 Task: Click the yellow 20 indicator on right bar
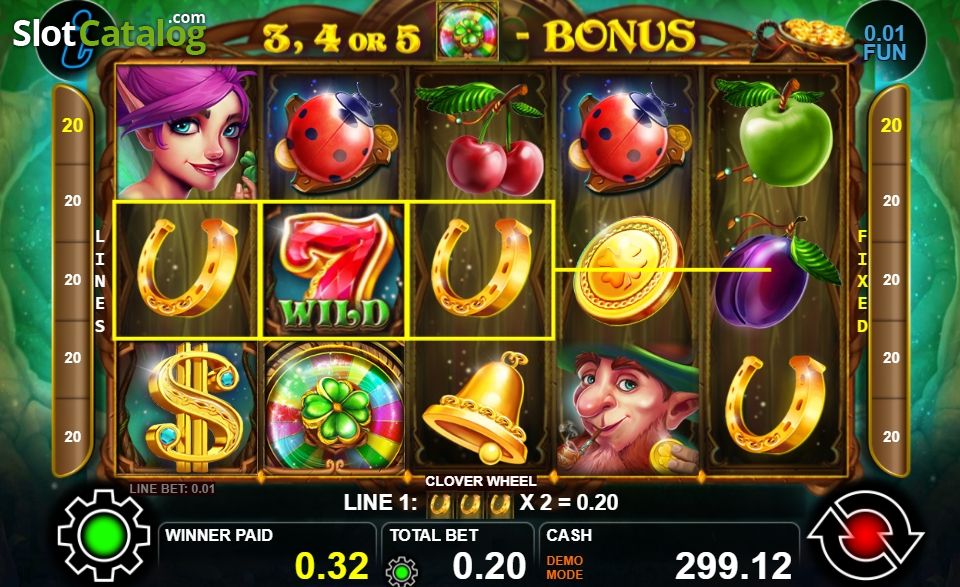(x=891, y=125)
